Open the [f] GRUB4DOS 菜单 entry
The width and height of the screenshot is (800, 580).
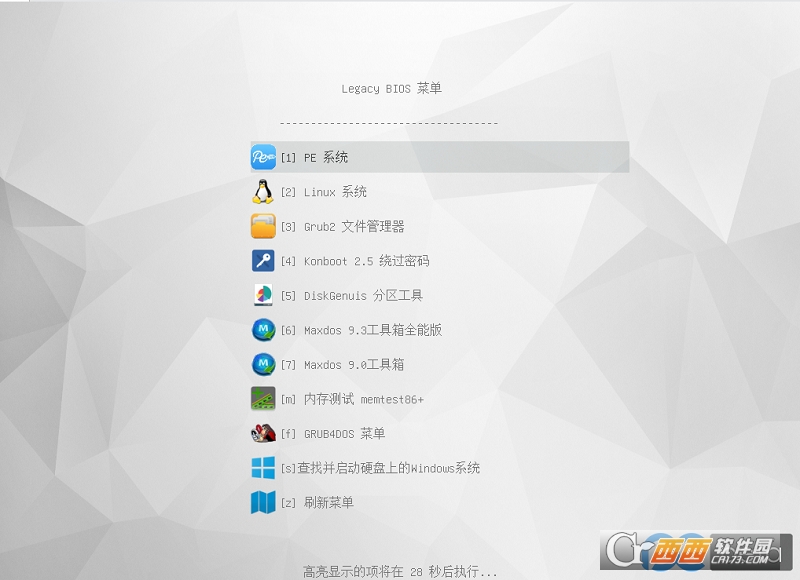(x=333, y=434)
